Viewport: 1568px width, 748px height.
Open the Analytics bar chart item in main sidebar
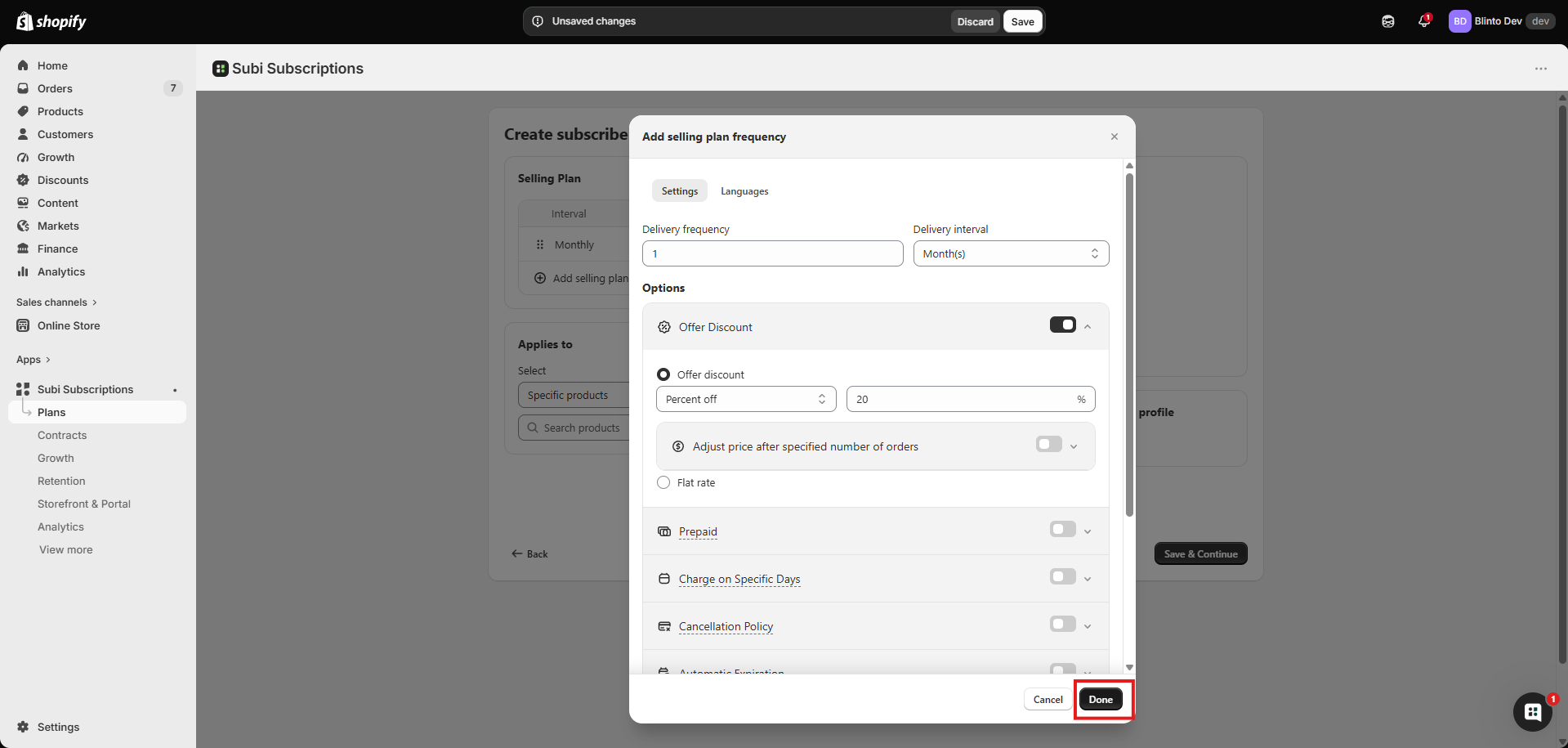[x=61, y=271]
